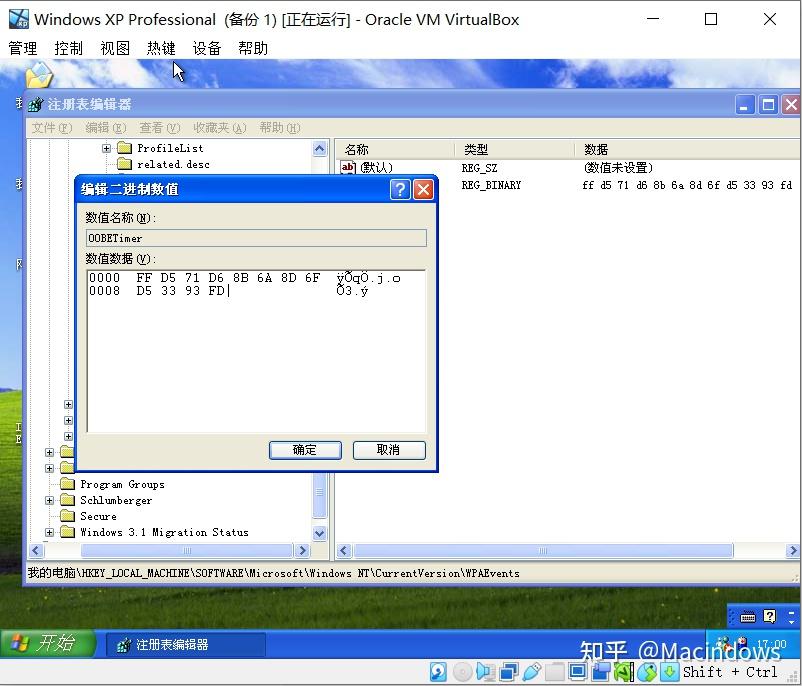
Task: Click the tree pane scroll down arrow
Action: (x=319, y=533)
